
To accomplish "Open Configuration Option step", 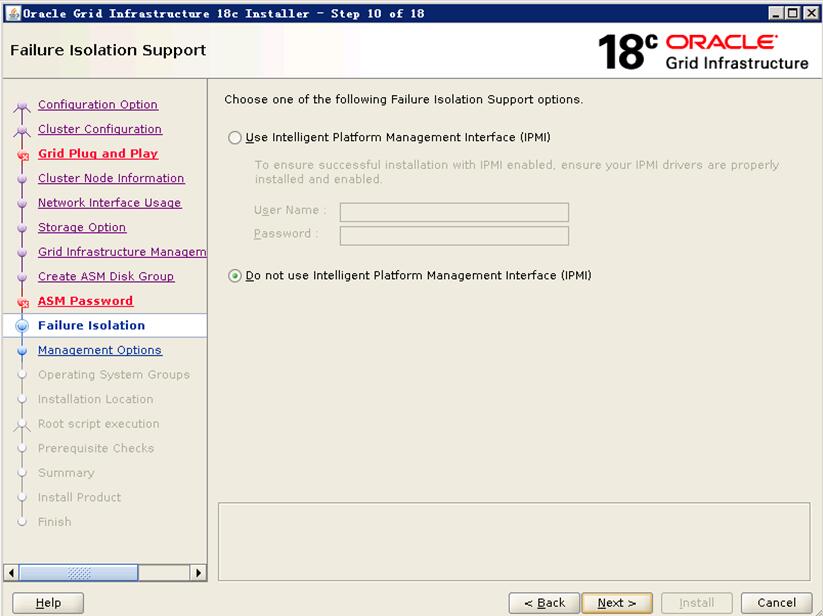I will [x=98, y=104].
